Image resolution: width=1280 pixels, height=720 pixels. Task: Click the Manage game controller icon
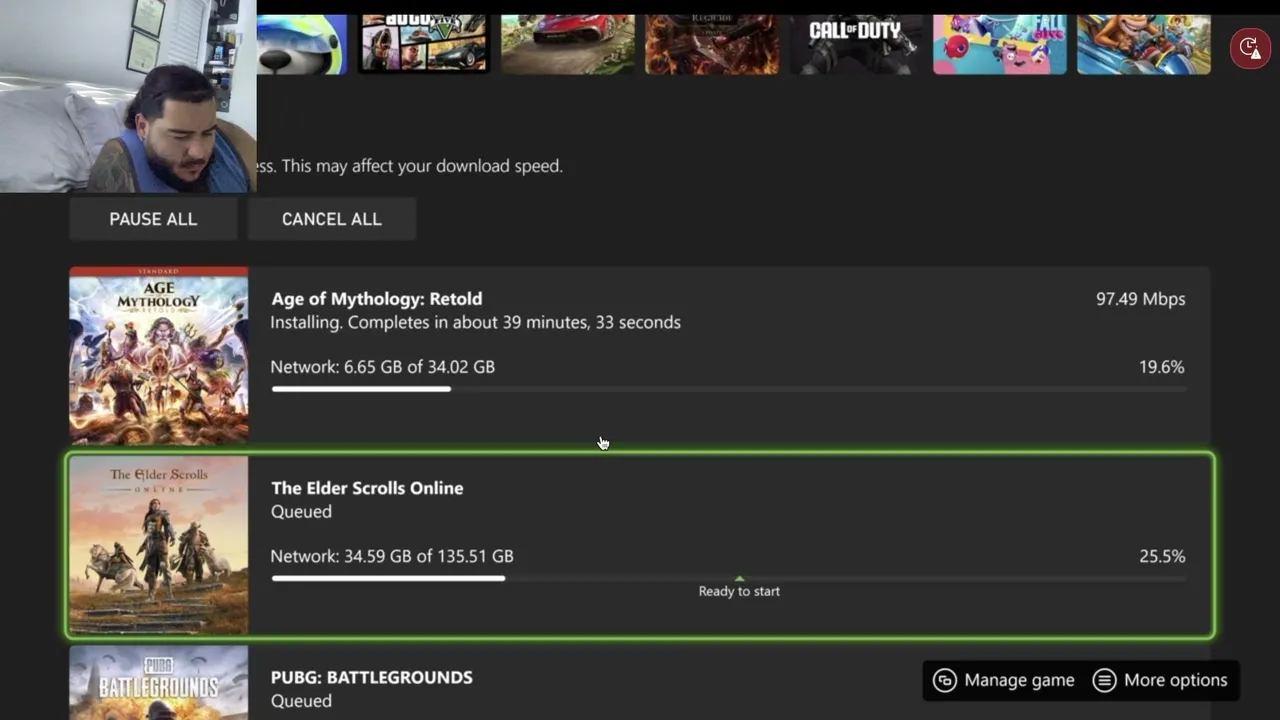[944, 680]
